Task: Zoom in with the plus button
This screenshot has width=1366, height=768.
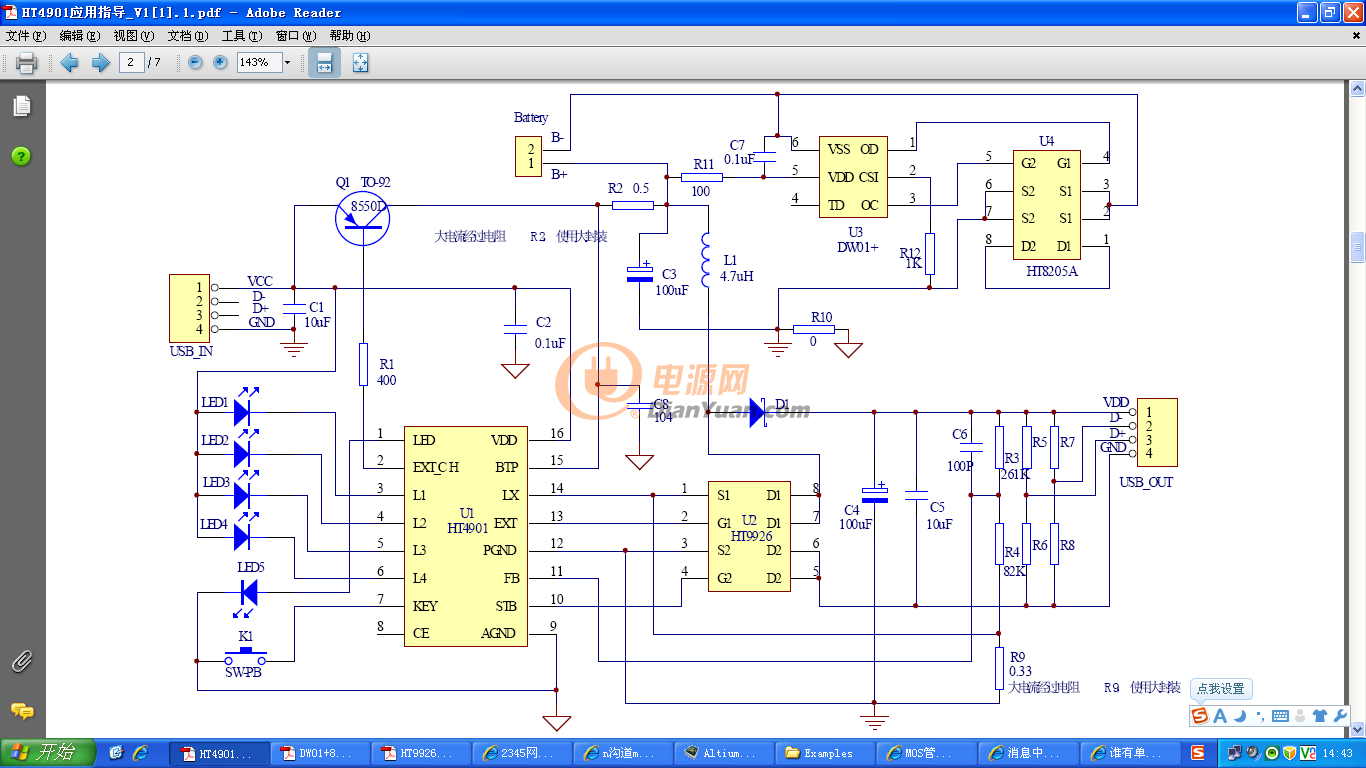Action: (220, 62)
